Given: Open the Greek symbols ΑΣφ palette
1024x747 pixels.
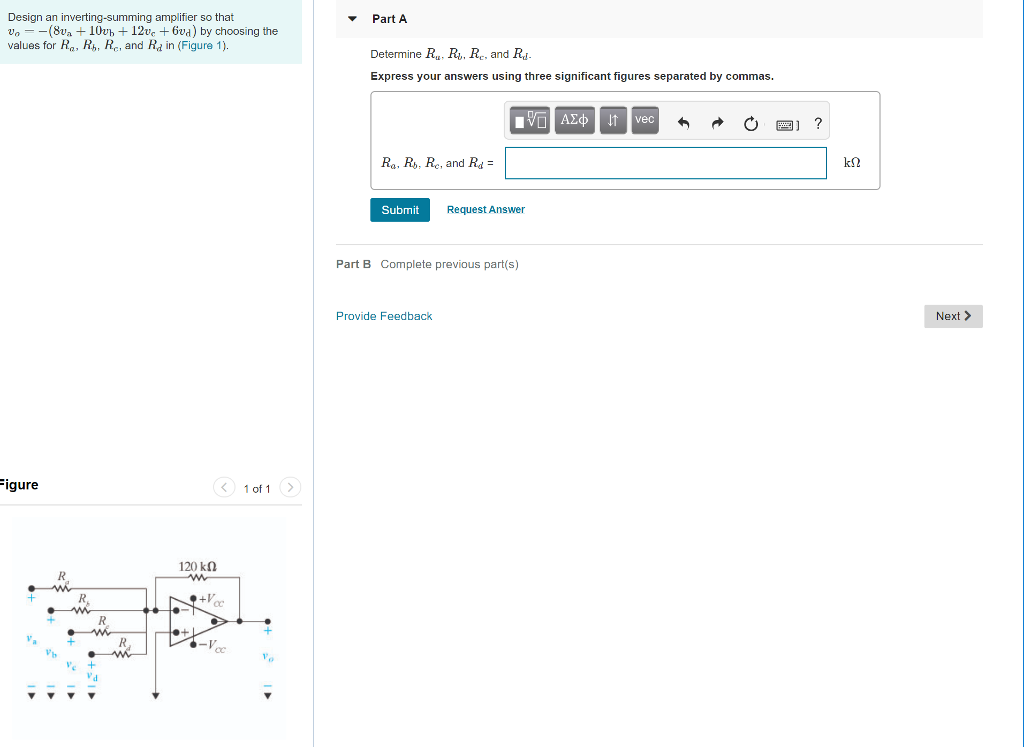Looking at the screenshot, I should (x=573, y=119).
